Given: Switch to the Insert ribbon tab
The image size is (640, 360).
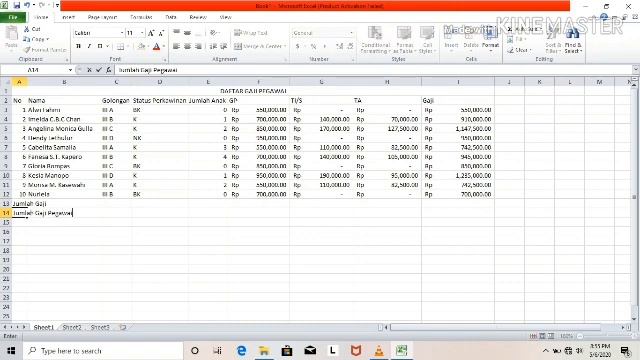Looking at the screenshot, I should (x=69, y=18).
